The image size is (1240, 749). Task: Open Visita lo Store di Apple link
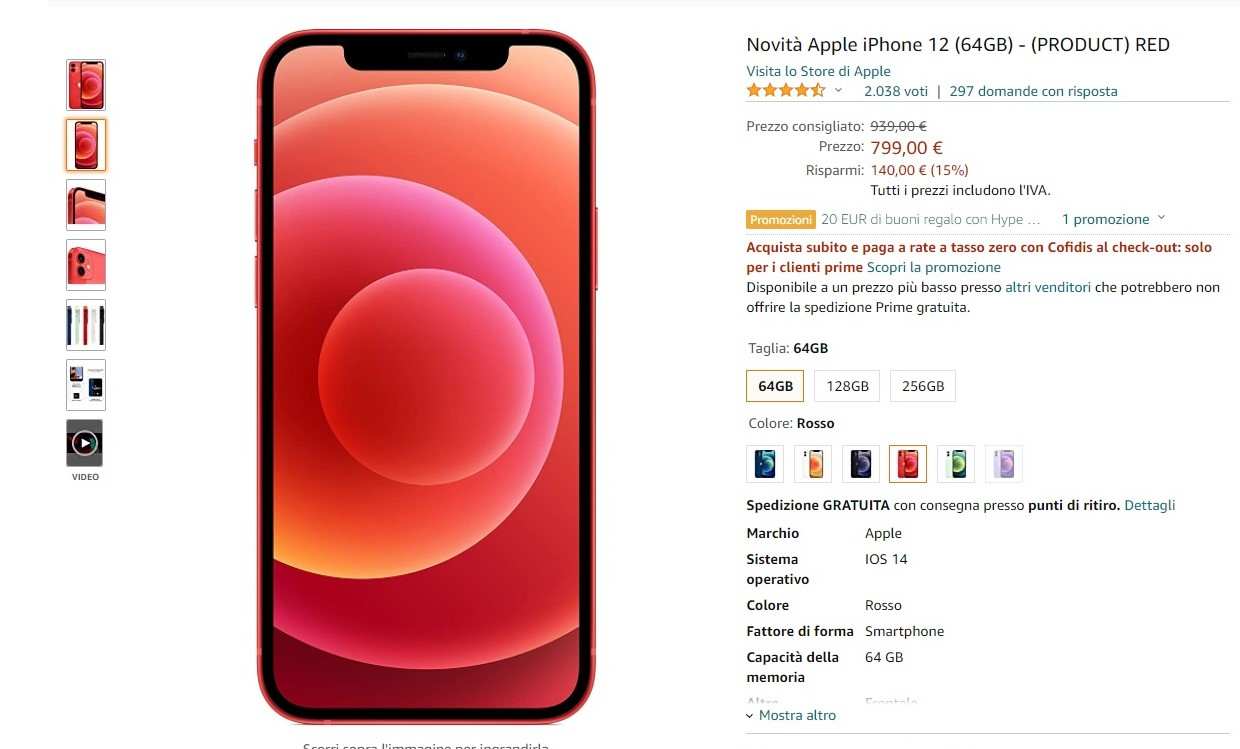[x=818, y=71]
